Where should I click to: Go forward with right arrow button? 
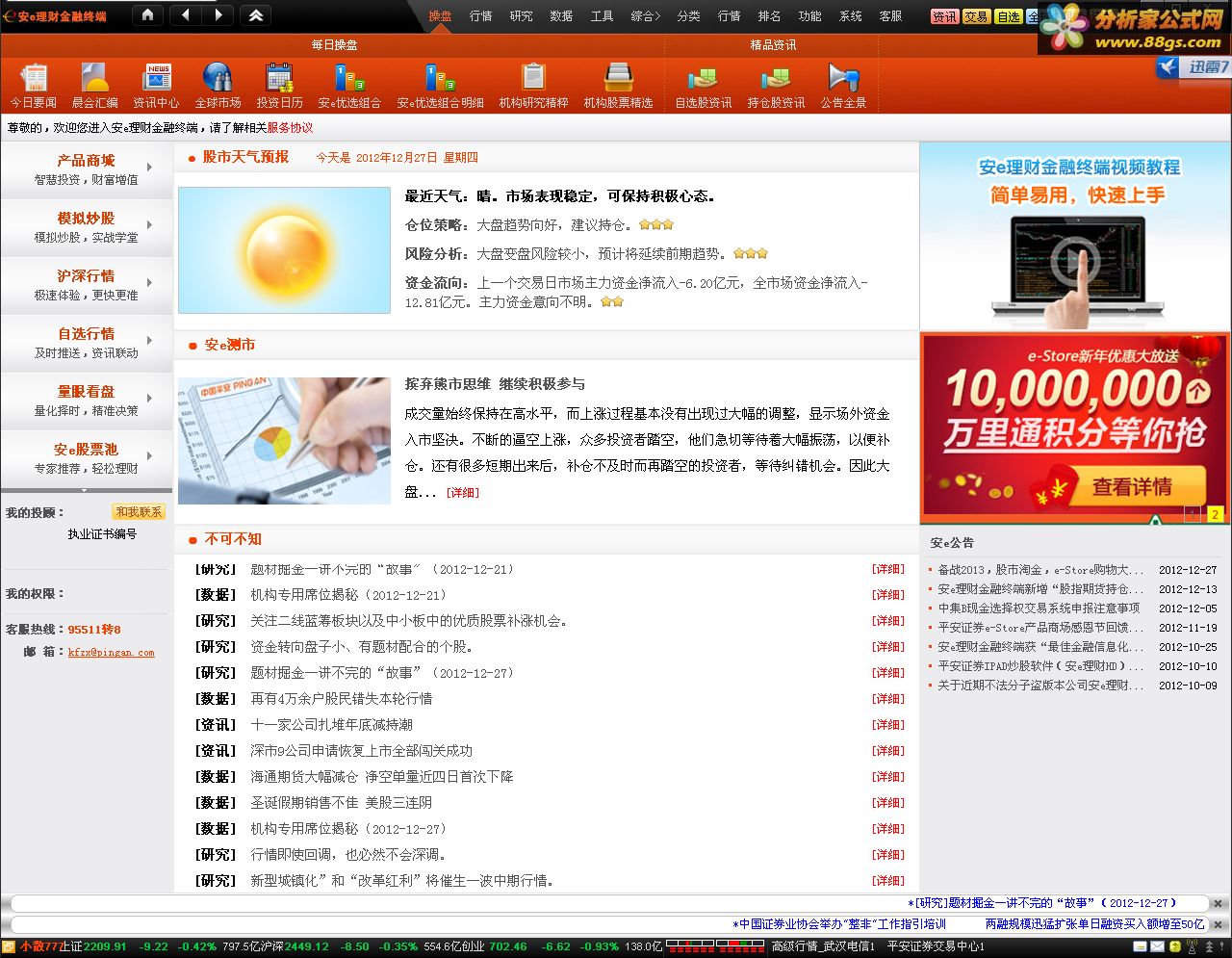(x=218, y=15)
